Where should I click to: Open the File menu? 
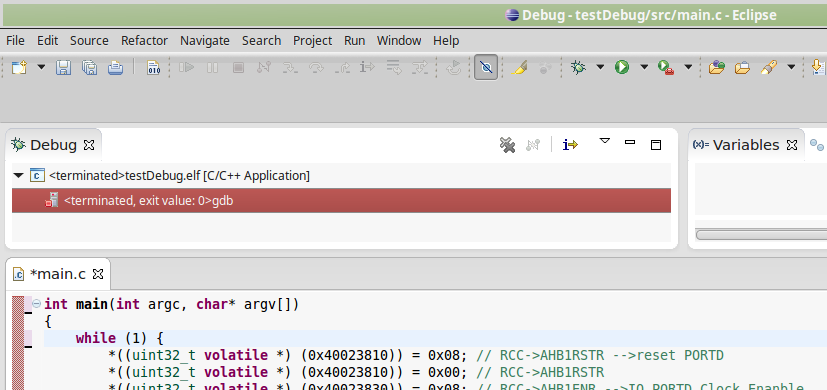tap(15, 41)
